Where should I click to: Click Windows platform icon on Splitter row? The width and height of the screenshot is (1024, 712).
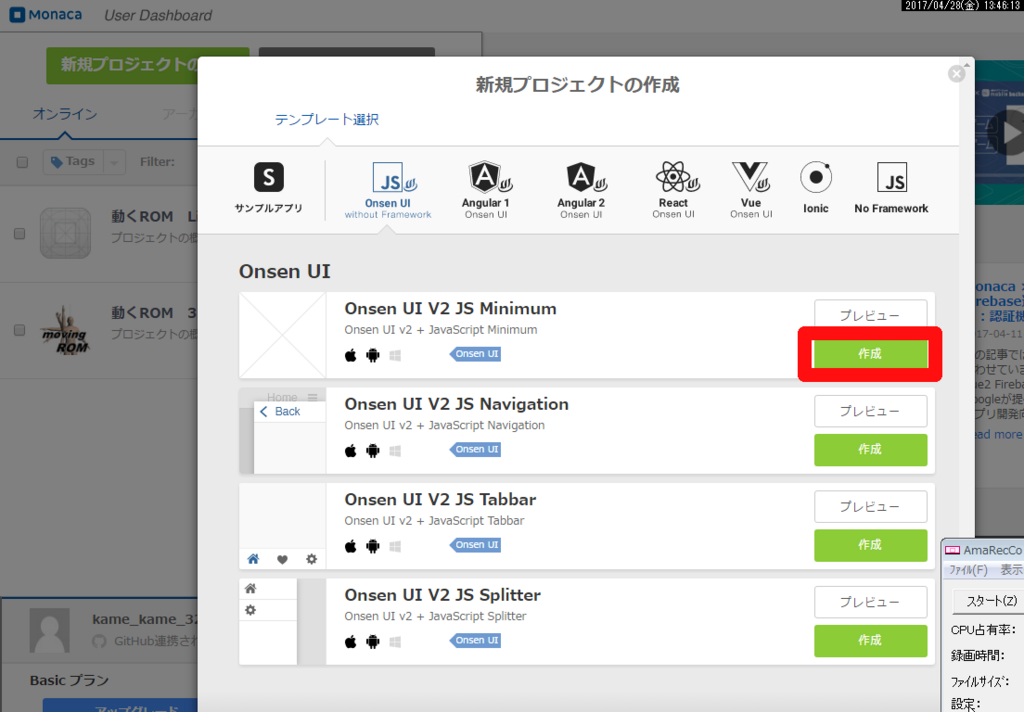pyautogui.click(x=395, y=641)
